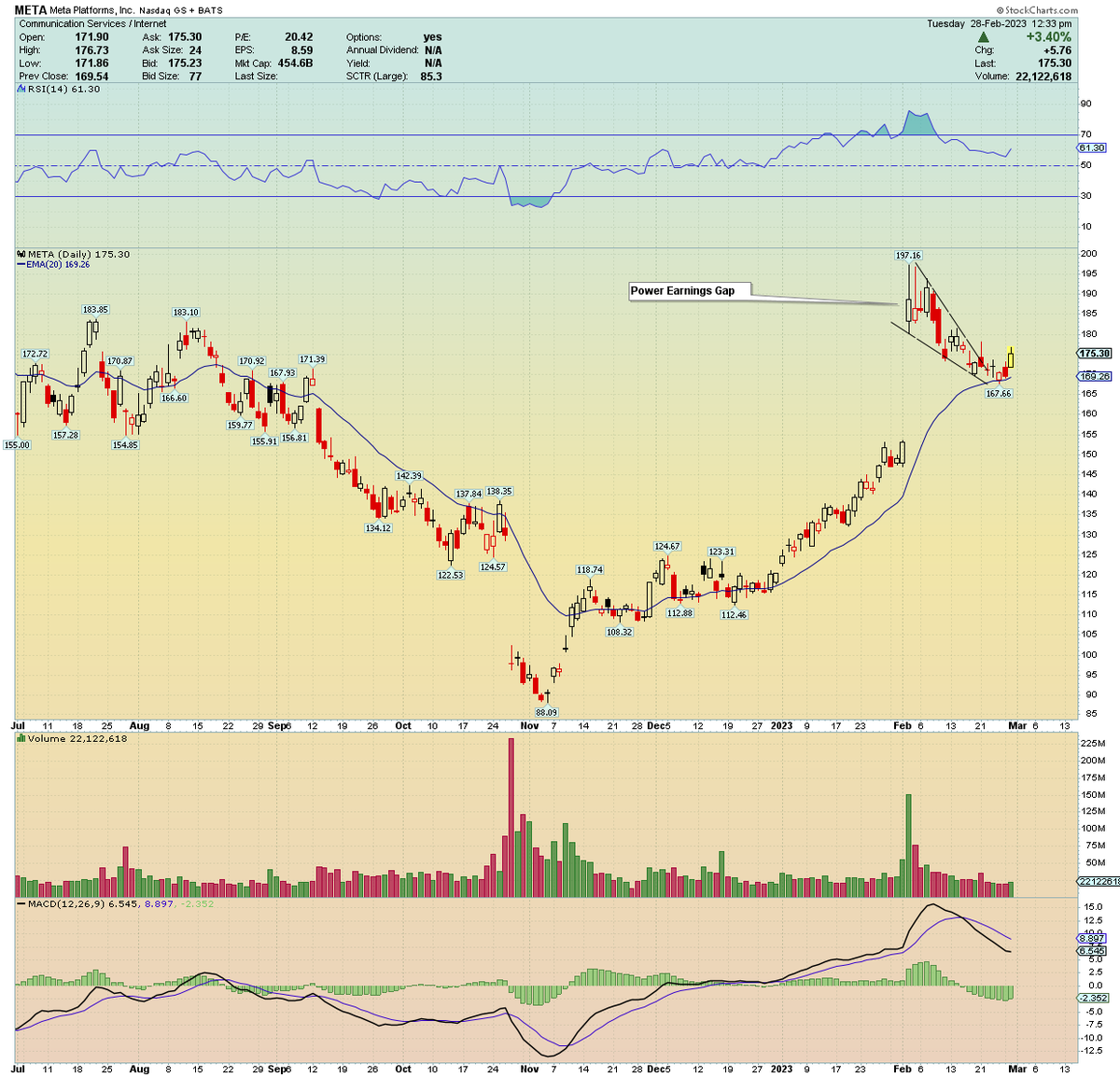Click the 8.897 MACD signal axis tag
The width and height of the screenshot is (1120, 1077).
[1093, 938]
